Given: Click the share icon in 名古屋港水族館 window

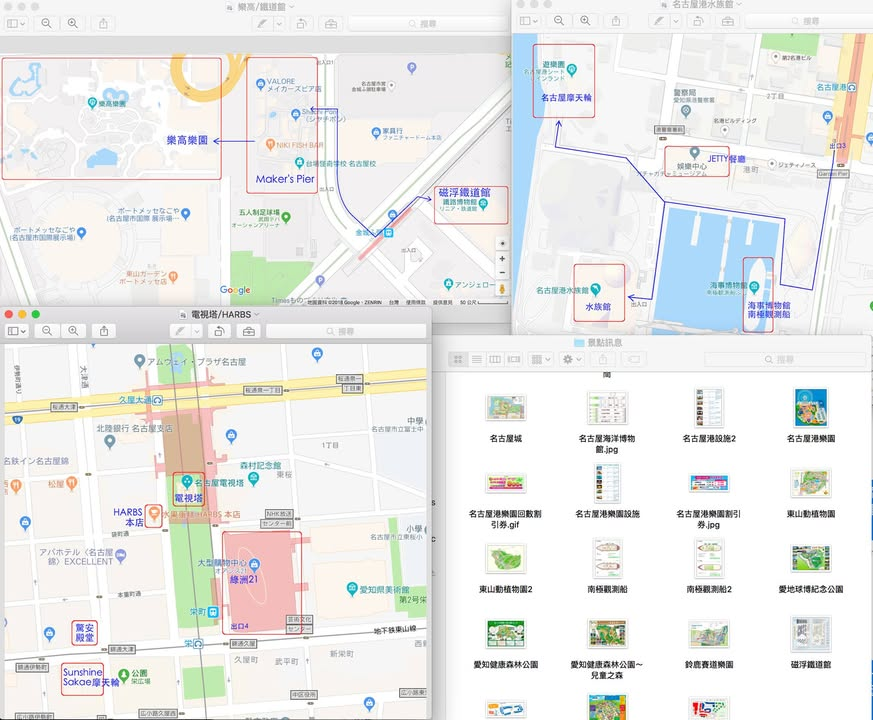Looking at the screenshot, I should [x=616, y=20].
